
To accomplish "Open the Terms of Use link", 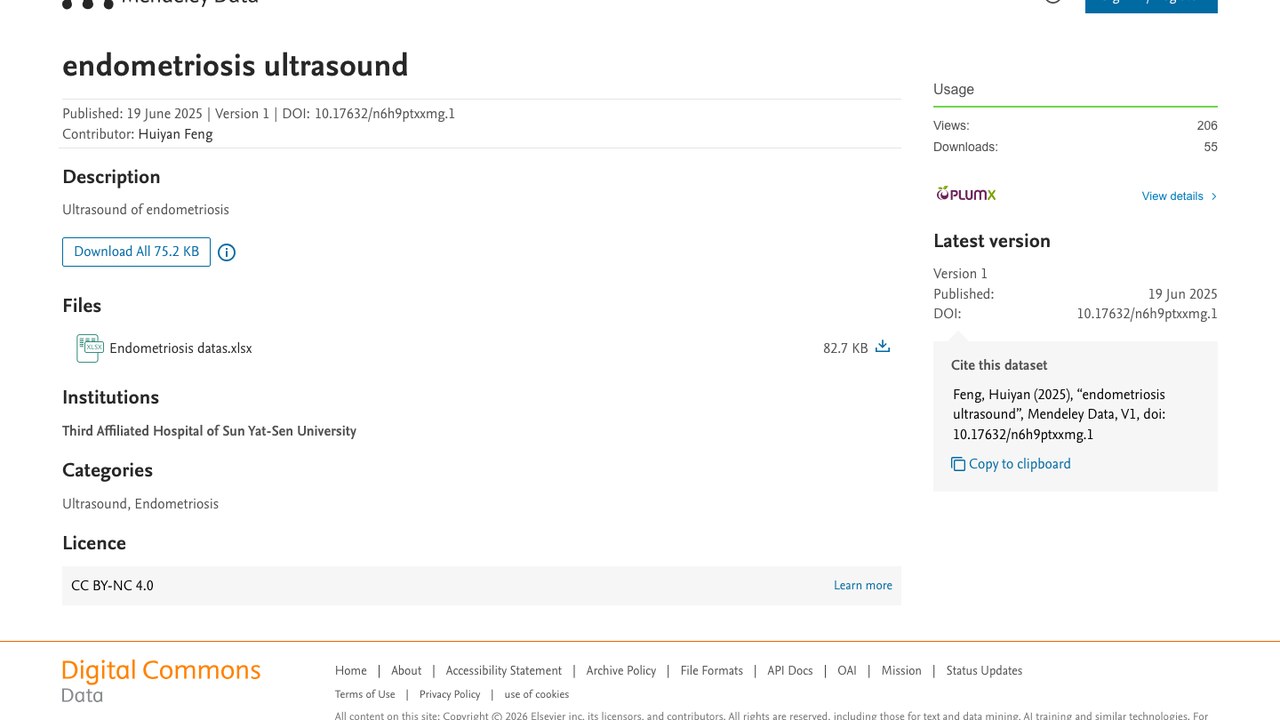I will [365, 695].
